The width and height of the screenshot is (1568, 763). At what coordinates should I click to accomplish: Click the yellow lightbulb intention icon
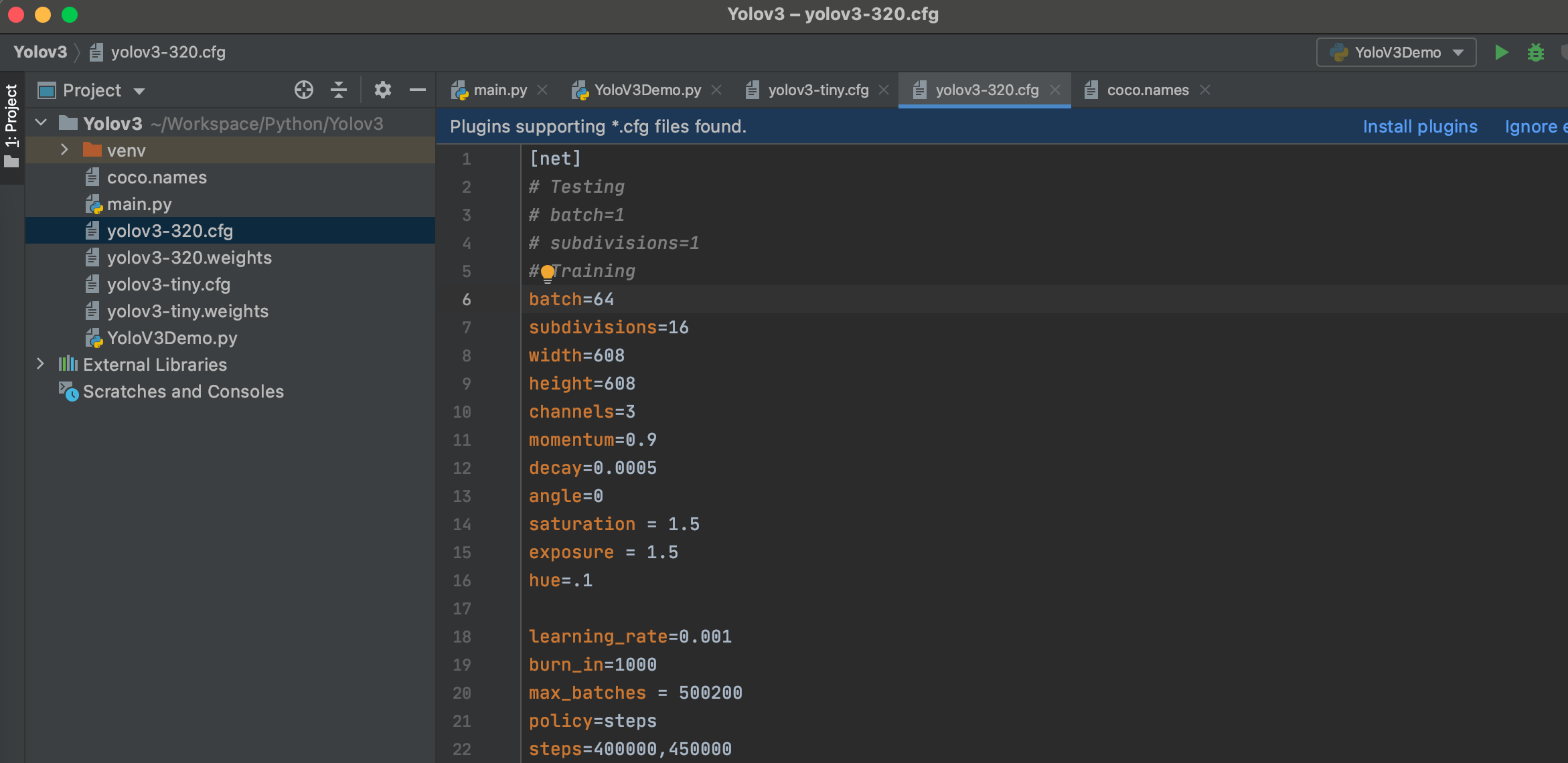coord(547,272)
